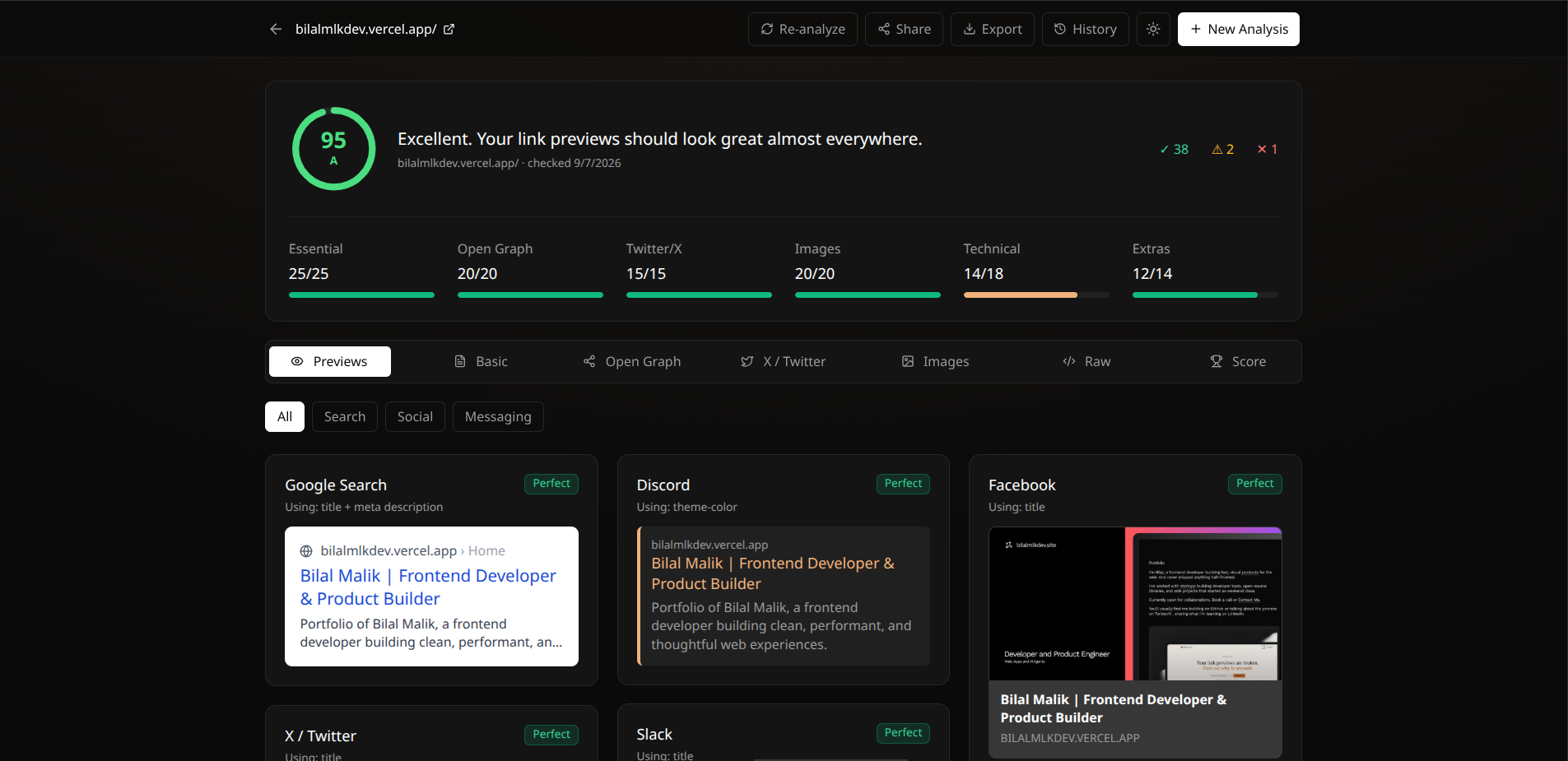
Task: Select the Social filter
Action: tap(415, 417)
